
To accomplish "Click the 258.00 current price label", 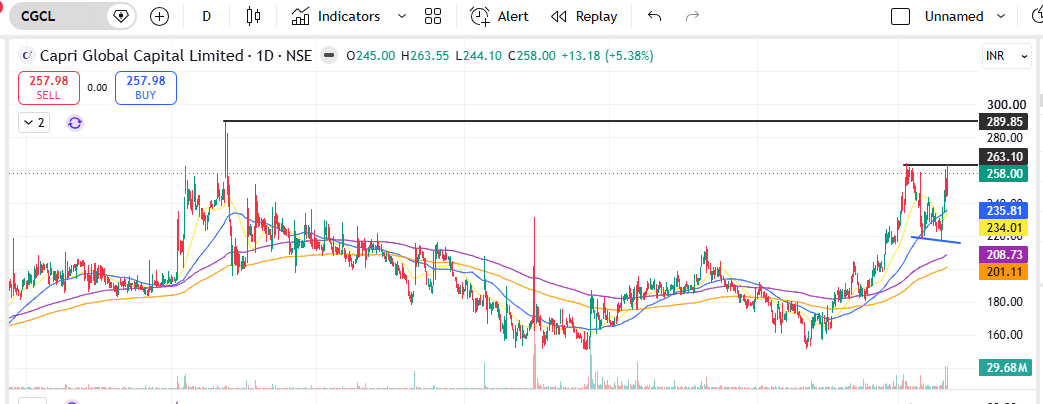I will coord(1003,174).
